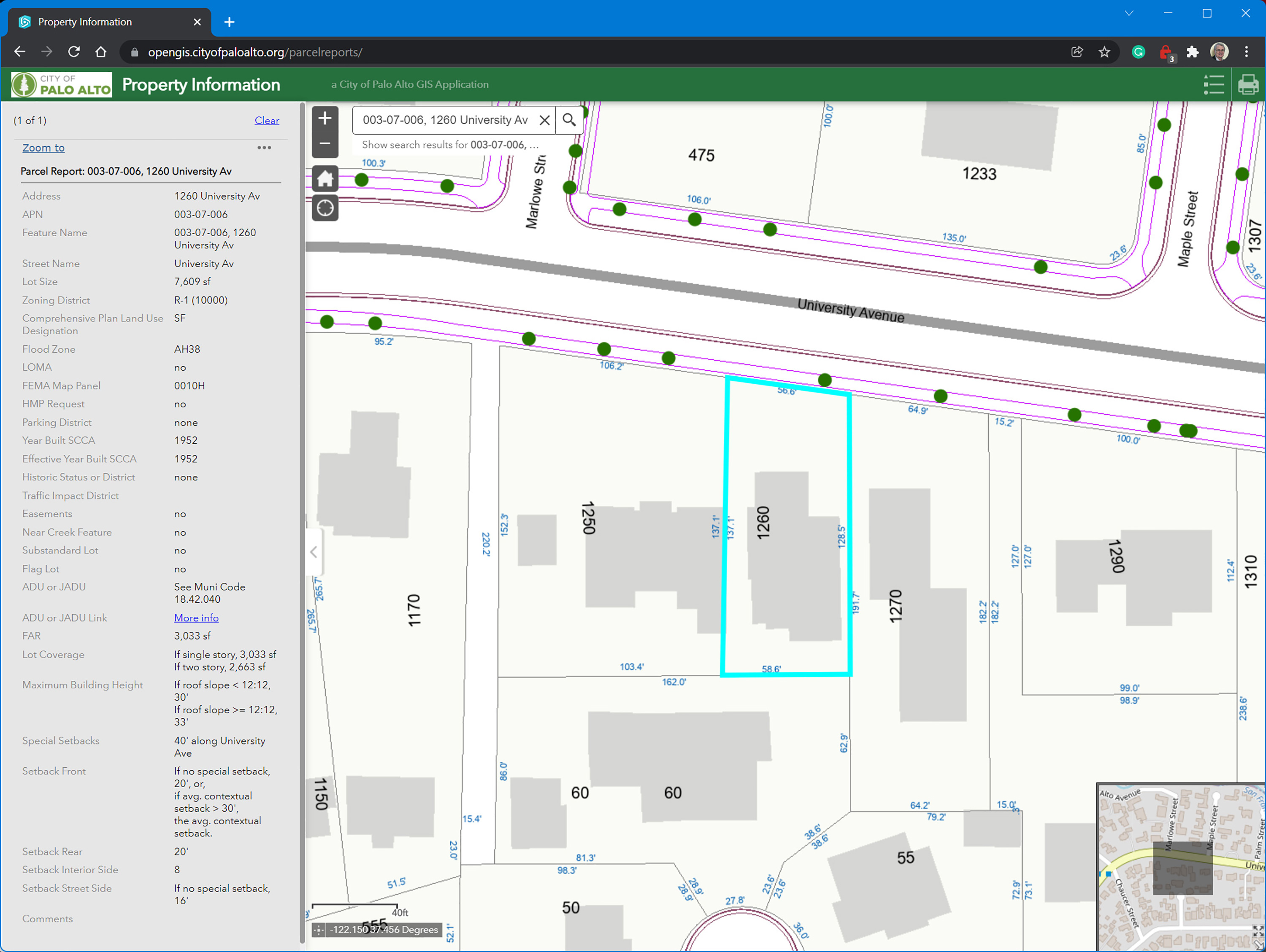Go forward with the browser forward arrow
The width and height of the screenshot is (1266, 952).
46,52
